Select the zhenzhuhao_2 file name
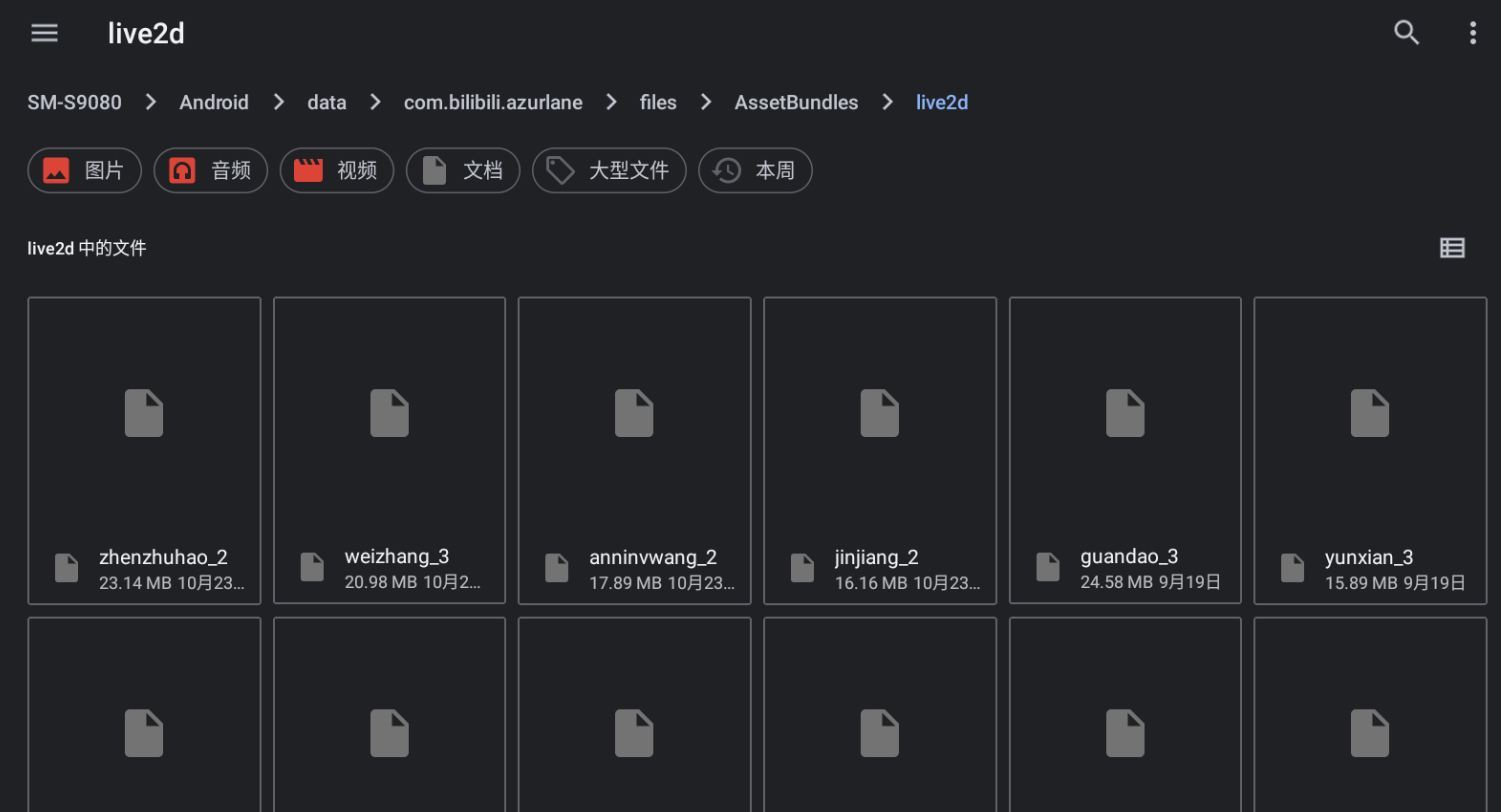This screenshot has height=812, width=1501. tap(164, 557)
